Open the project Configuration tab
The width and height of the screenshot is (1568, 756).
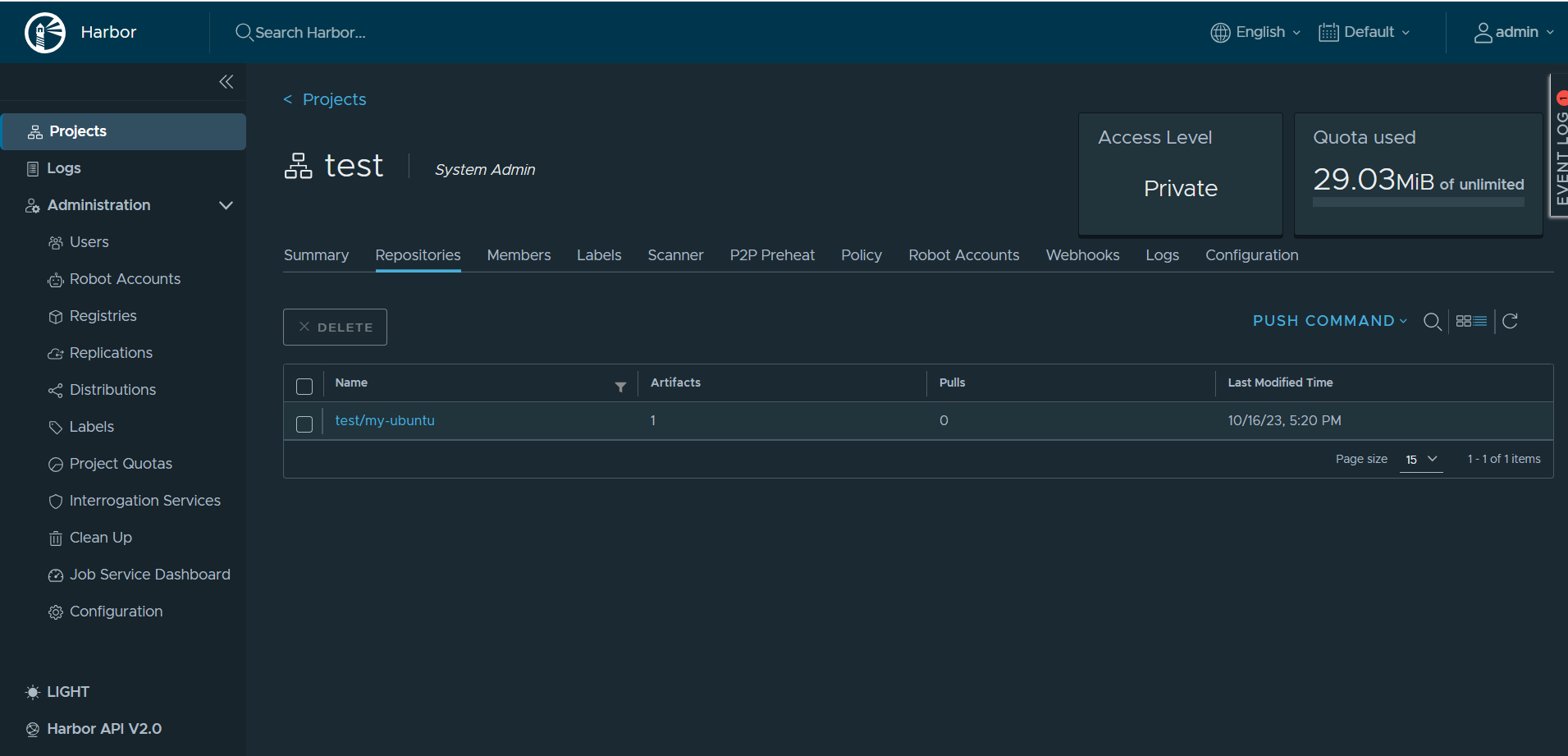1252,255
